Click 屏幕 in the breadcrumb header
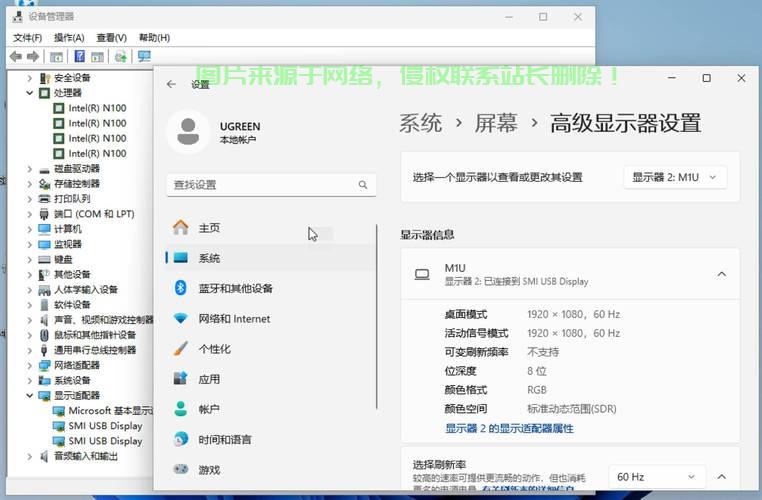 496,123
